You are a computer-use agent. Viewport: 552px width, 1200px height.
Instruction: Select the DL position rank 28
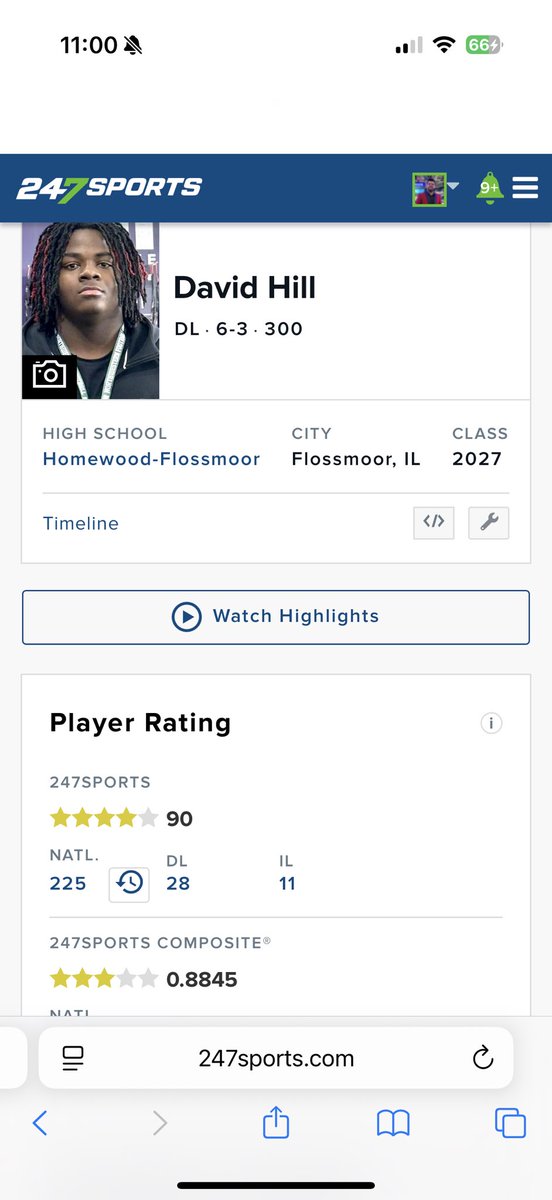click(x=178, y=883)
